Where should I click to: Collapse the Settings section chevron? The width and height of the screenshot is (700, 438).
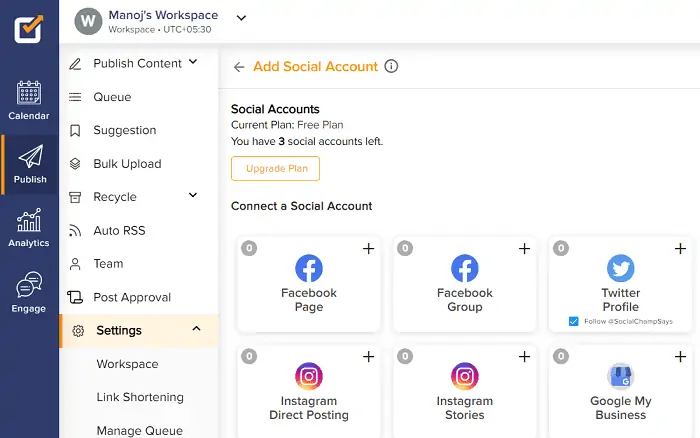tap(196, 329)
